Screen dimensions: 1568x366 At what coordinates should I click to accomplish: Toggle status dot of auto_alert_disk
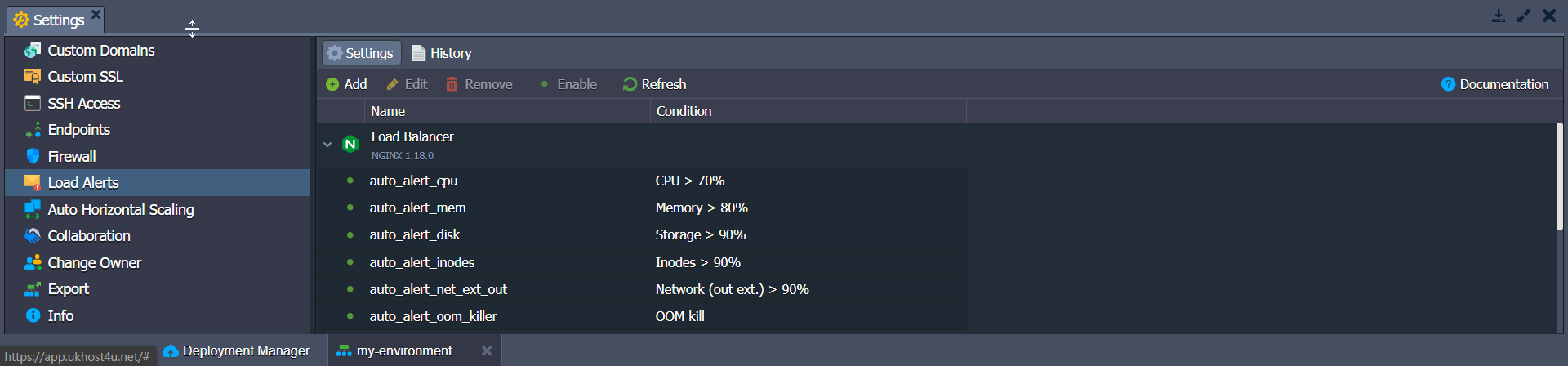pyautogui.click(x=350, y=235)
